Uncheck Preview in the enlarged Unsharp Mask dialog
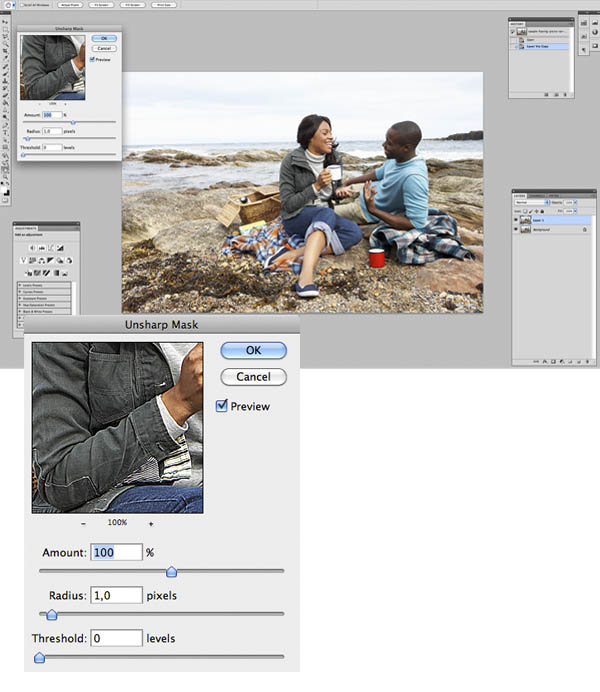The image size is (600, 692). (x=222, y=406)
